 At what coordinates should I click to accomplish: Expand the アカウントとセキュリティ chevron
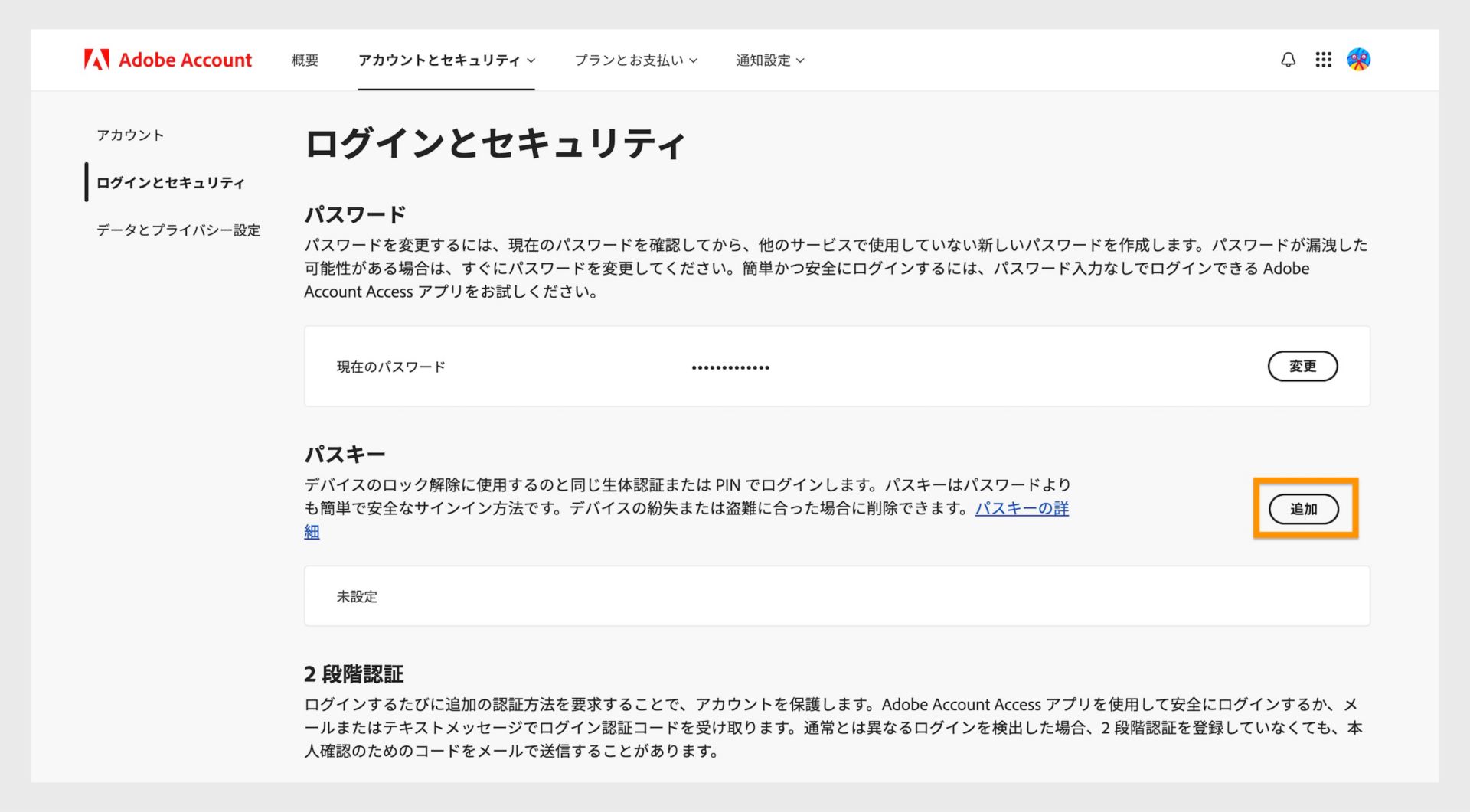coord(531,60)
